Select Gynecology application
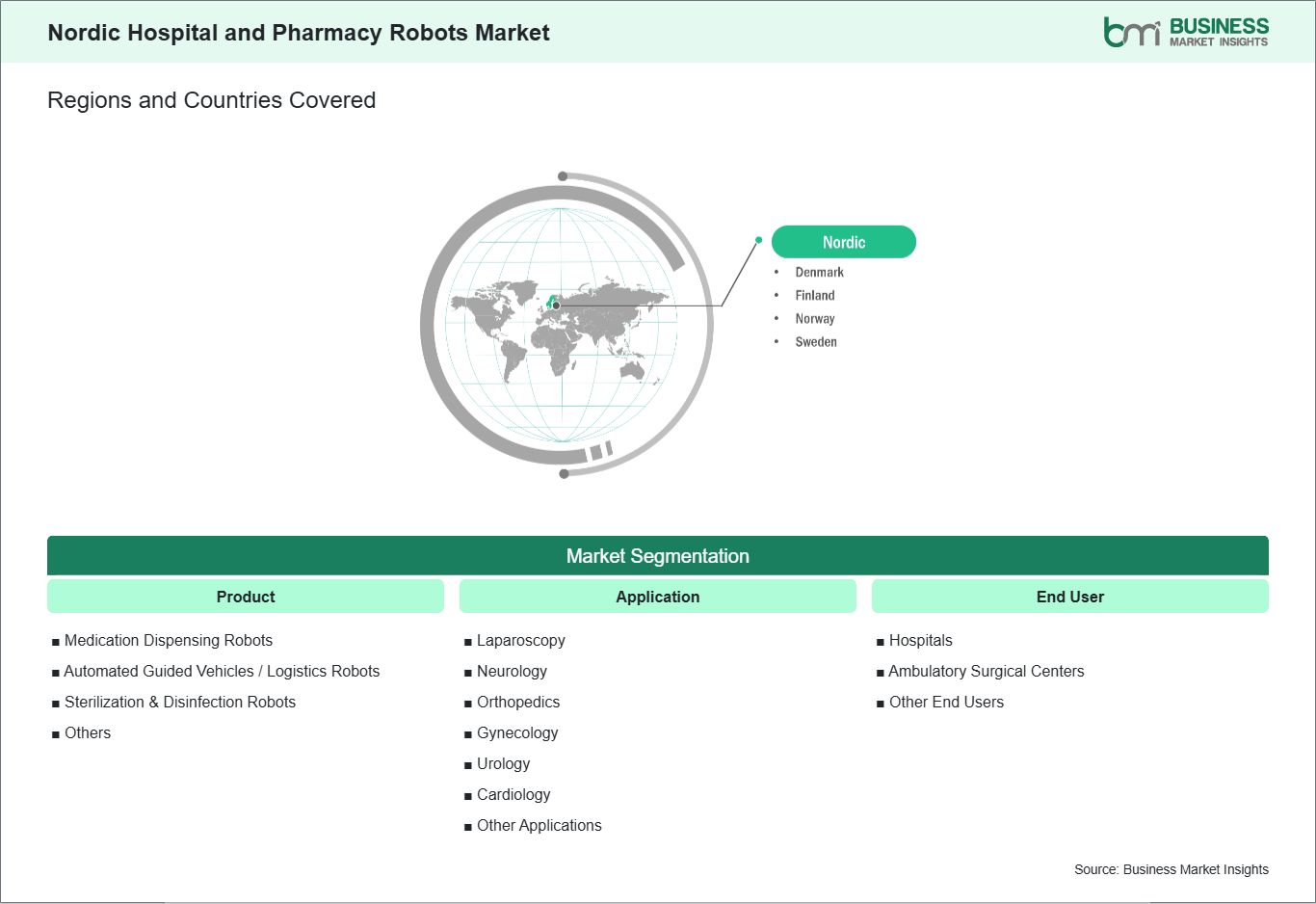 517,733
